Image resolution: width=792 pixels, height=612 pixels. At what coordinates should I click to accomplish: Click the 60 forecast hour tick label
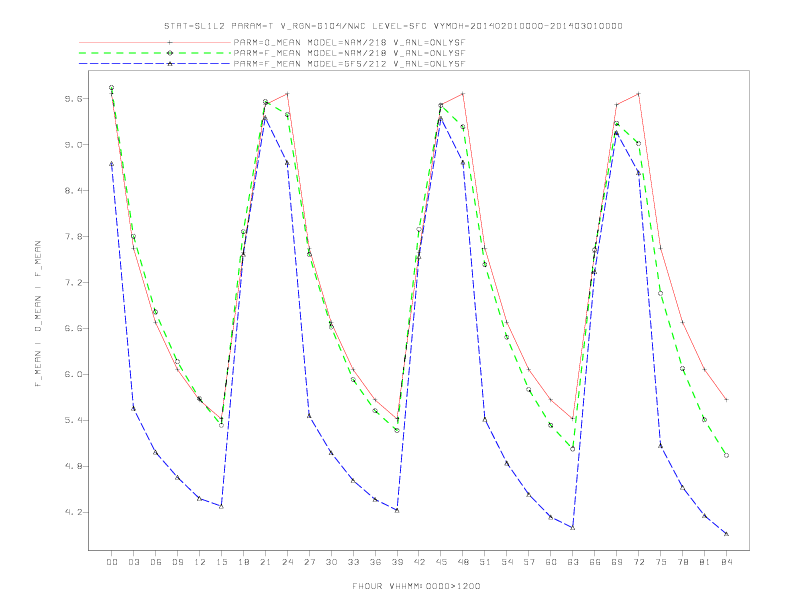551,562
